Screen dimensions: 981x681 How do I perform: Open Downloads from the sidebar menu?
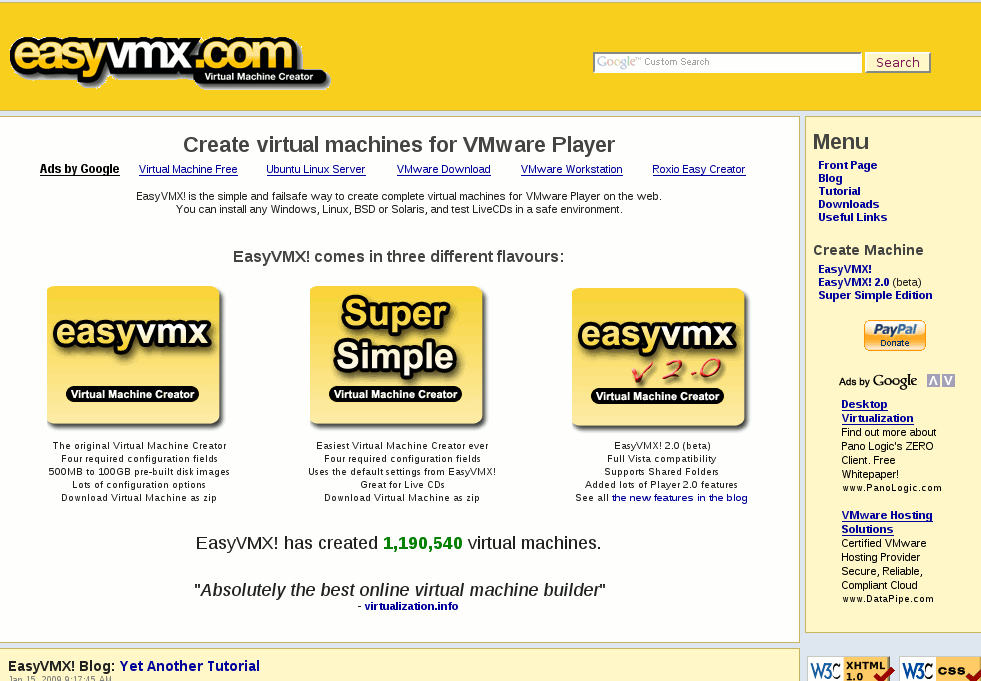[848, 204]
